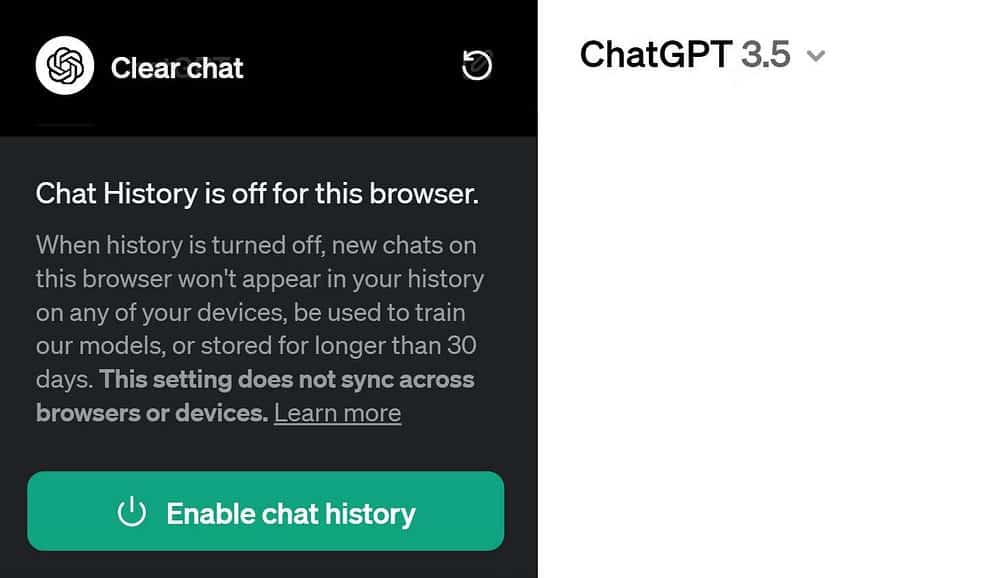This screenshot has width=1000, height=578.
Task: Click the gray 3.5 version number
Action: (765, 54)
